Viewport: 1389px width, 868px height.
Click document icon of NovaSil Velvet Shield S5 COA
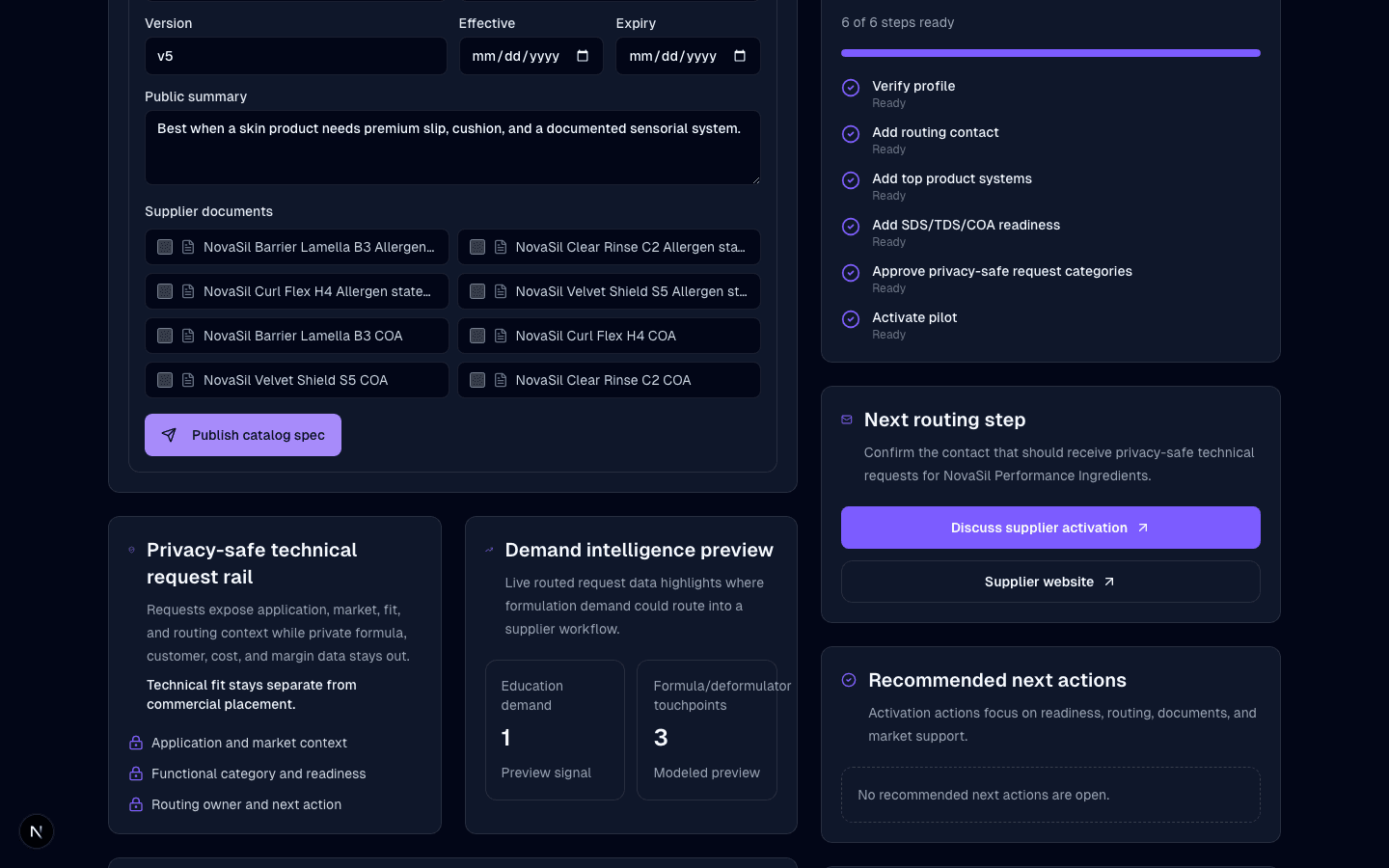click(x=188, y=380)
